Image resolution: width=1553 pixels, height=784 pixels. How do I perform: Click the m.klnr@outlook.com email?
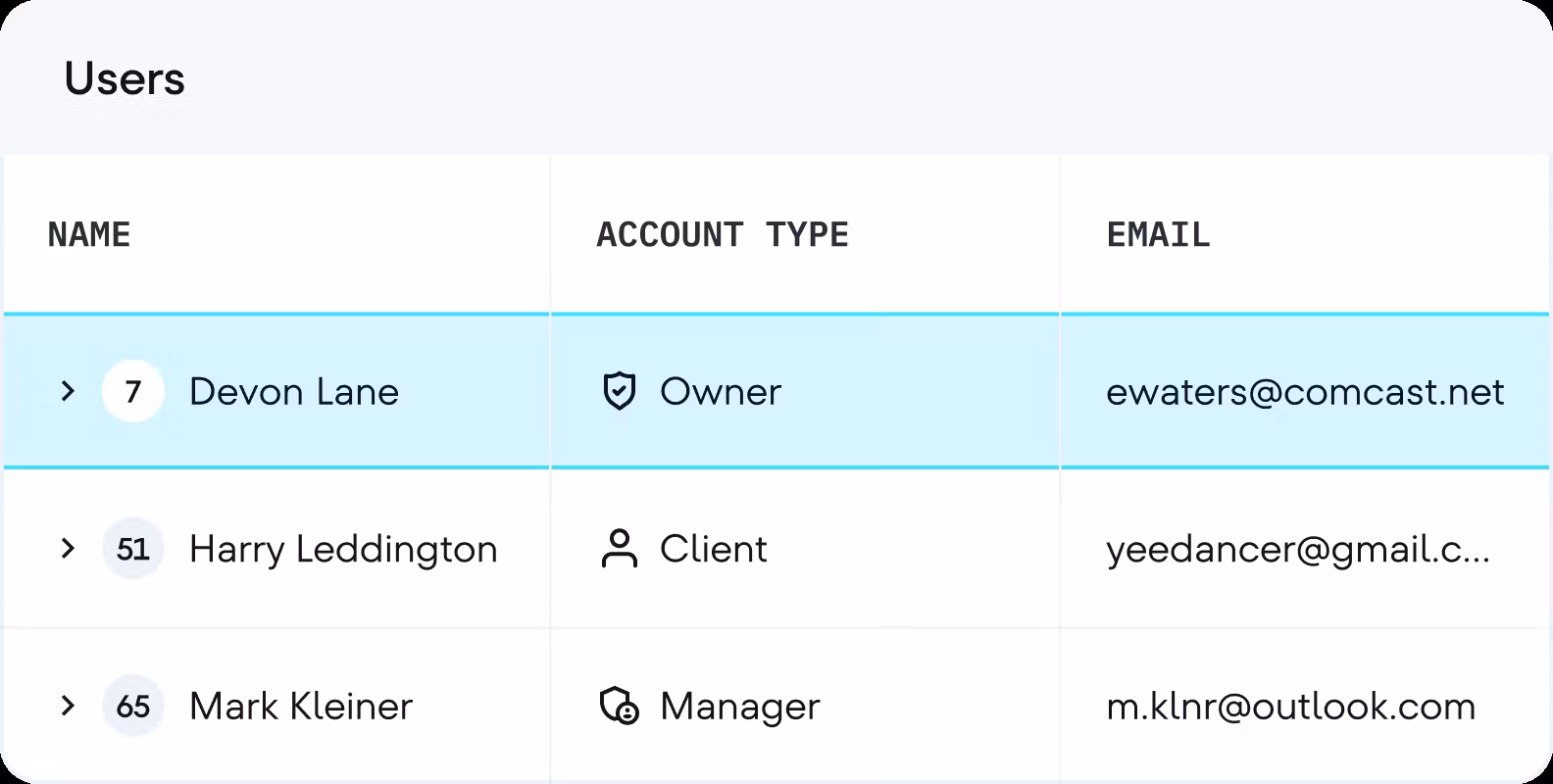click(1290, 706)
